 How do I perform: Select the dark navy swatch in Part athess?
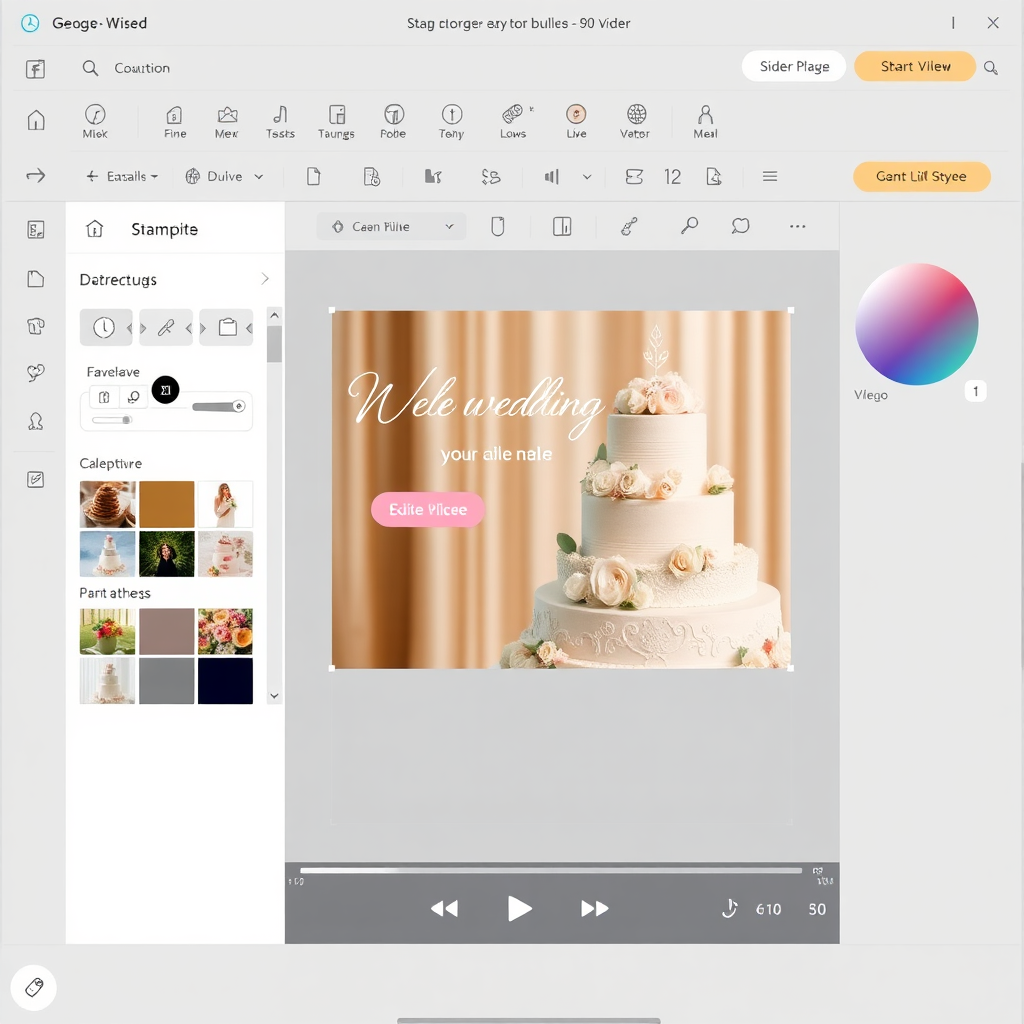pos(225,680)
